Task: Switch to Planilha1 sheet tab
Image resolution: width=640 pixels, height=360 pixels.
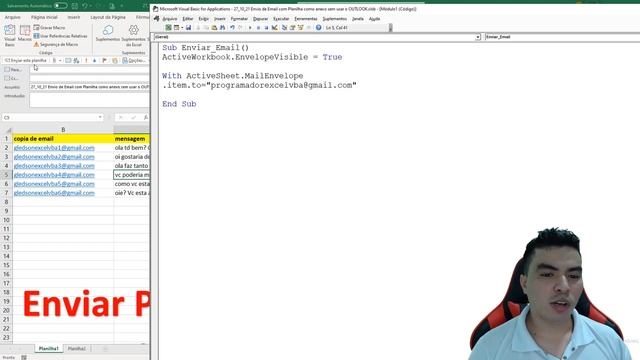Action: click(49, 349)
